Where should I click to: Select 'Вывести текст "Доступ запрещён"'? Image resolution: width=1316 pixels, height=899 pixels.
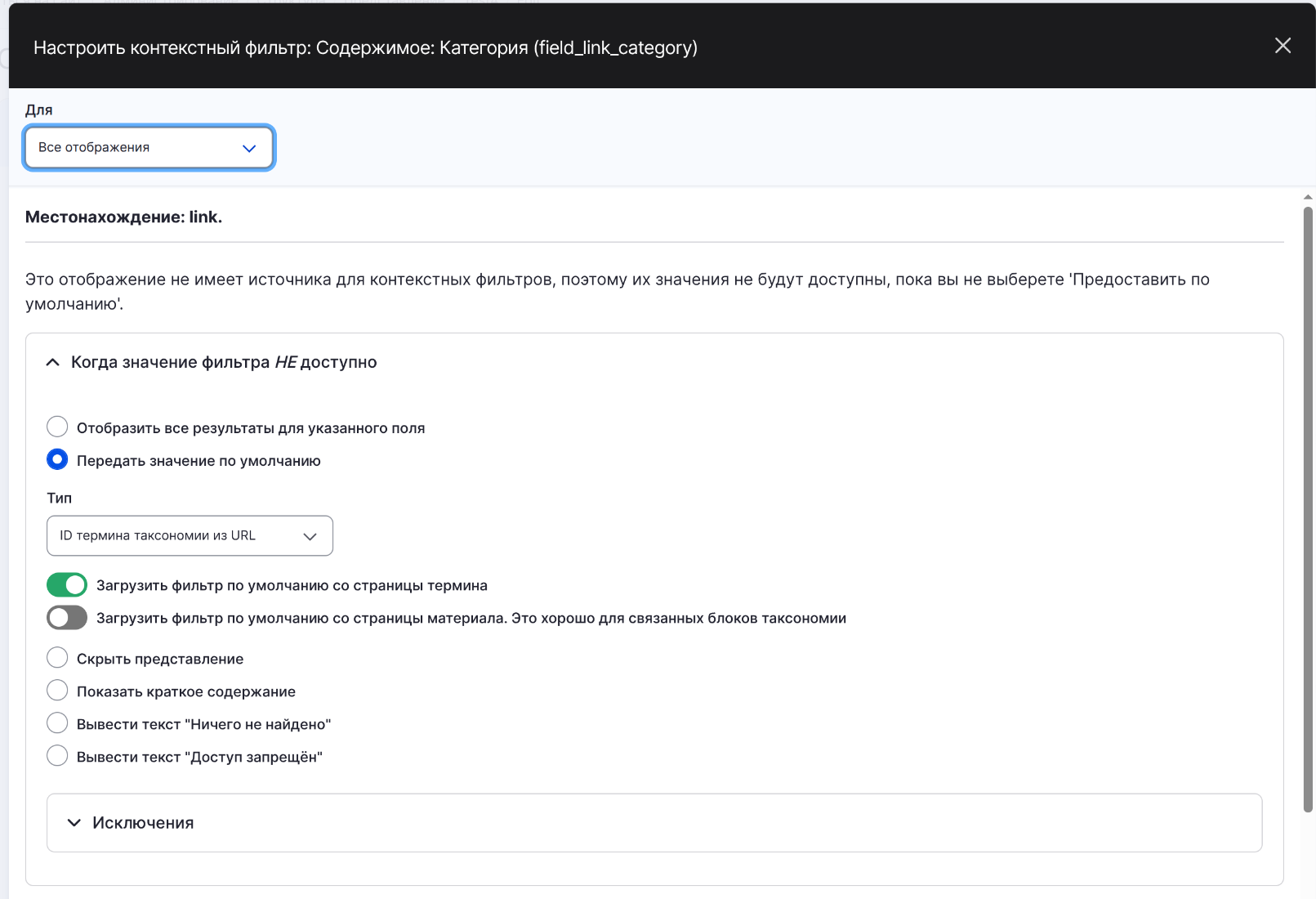(x=57, y=756)
